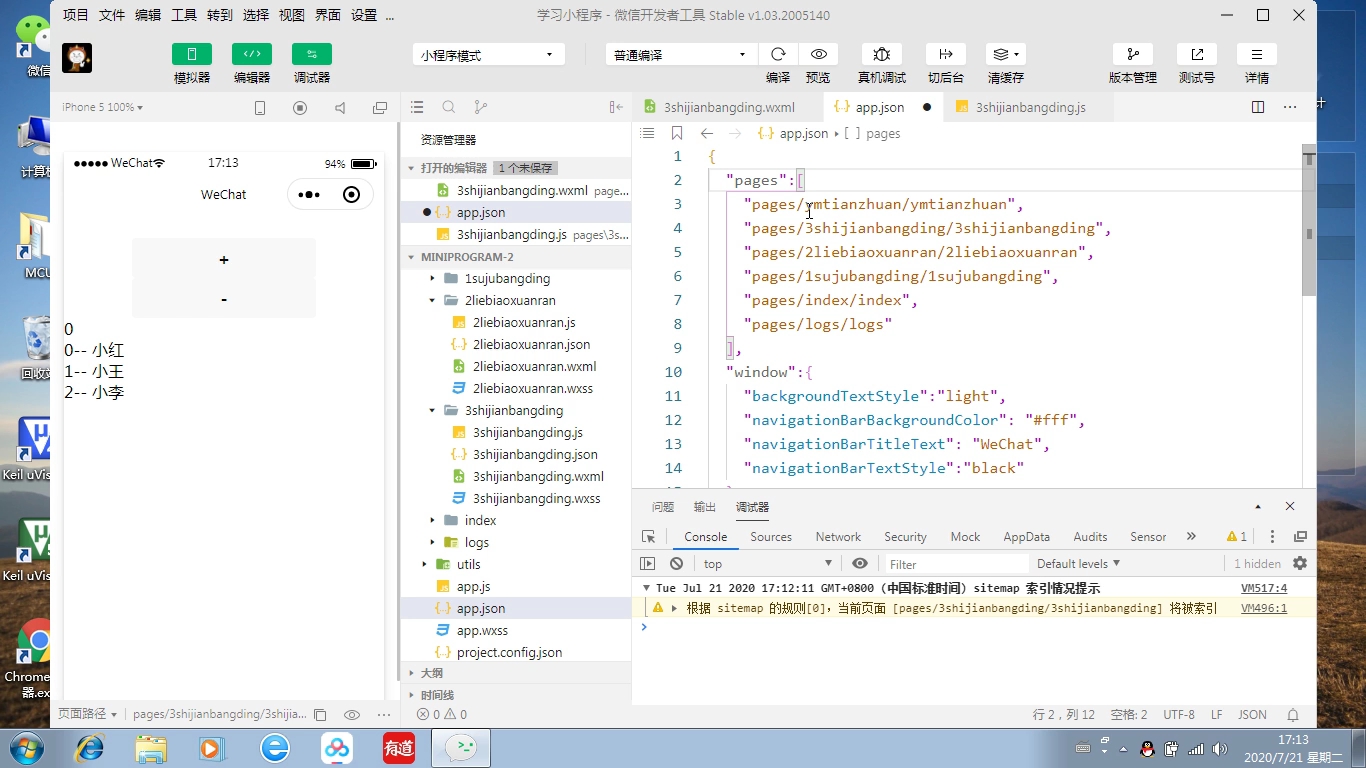Image resolution: width=1366 pixels, height=768 pixels.
Task: Switch to the 3shijianbangding.wxml tab
Action: click(x=728, y=107)
